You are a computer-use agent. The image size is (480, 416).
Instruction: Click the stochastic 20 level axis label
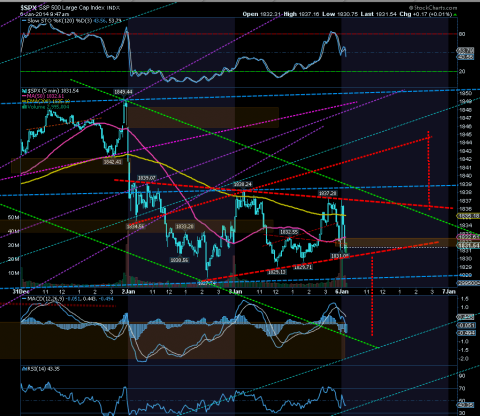[462, 71]
